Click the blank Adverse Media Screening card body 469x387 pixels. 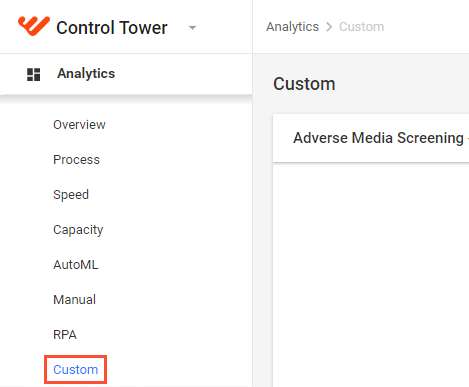(x=371, y=275)
